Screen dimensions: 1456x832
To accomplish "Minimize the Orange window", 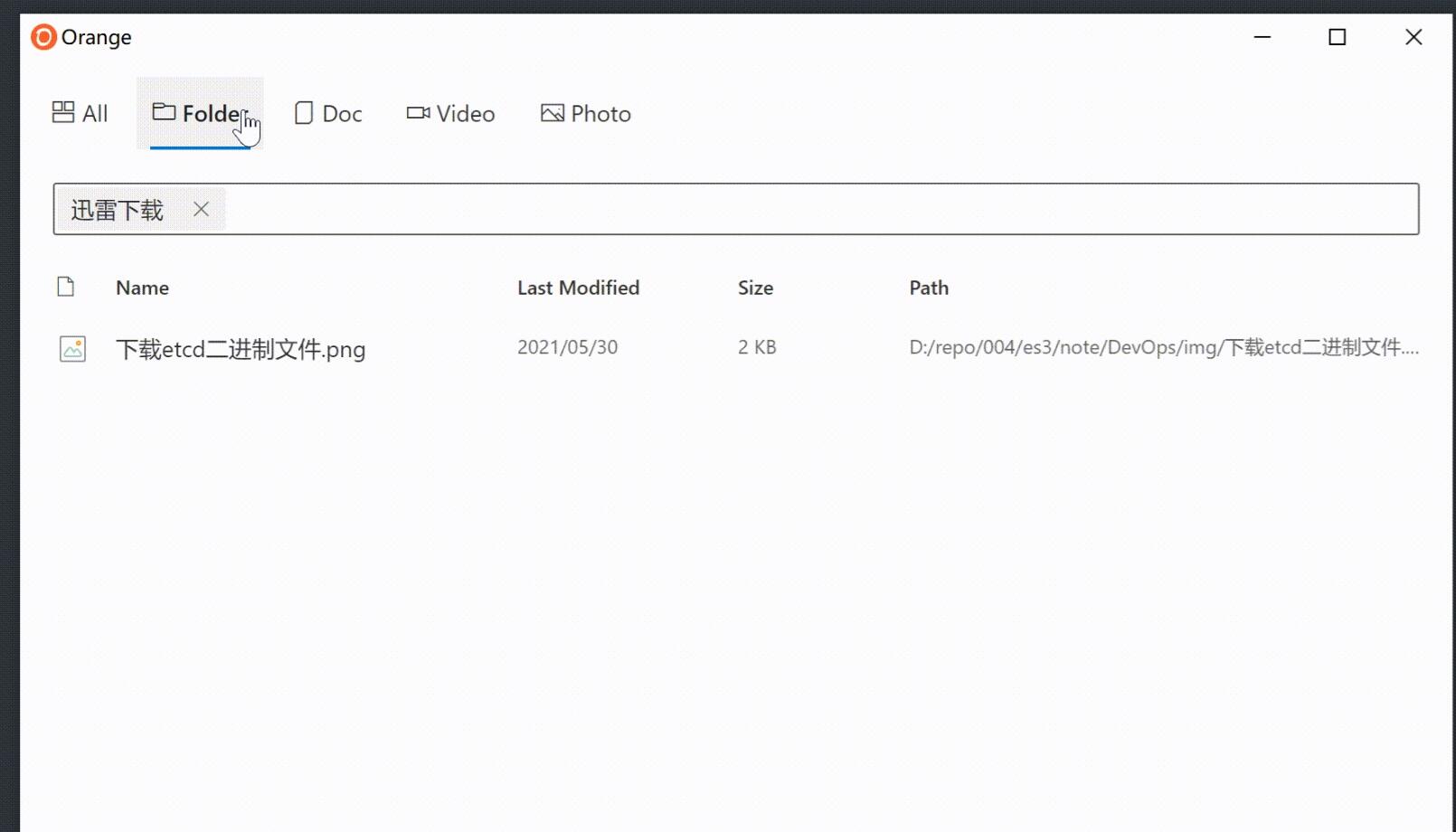I will pyautogui.click(x=1262, y=37).
